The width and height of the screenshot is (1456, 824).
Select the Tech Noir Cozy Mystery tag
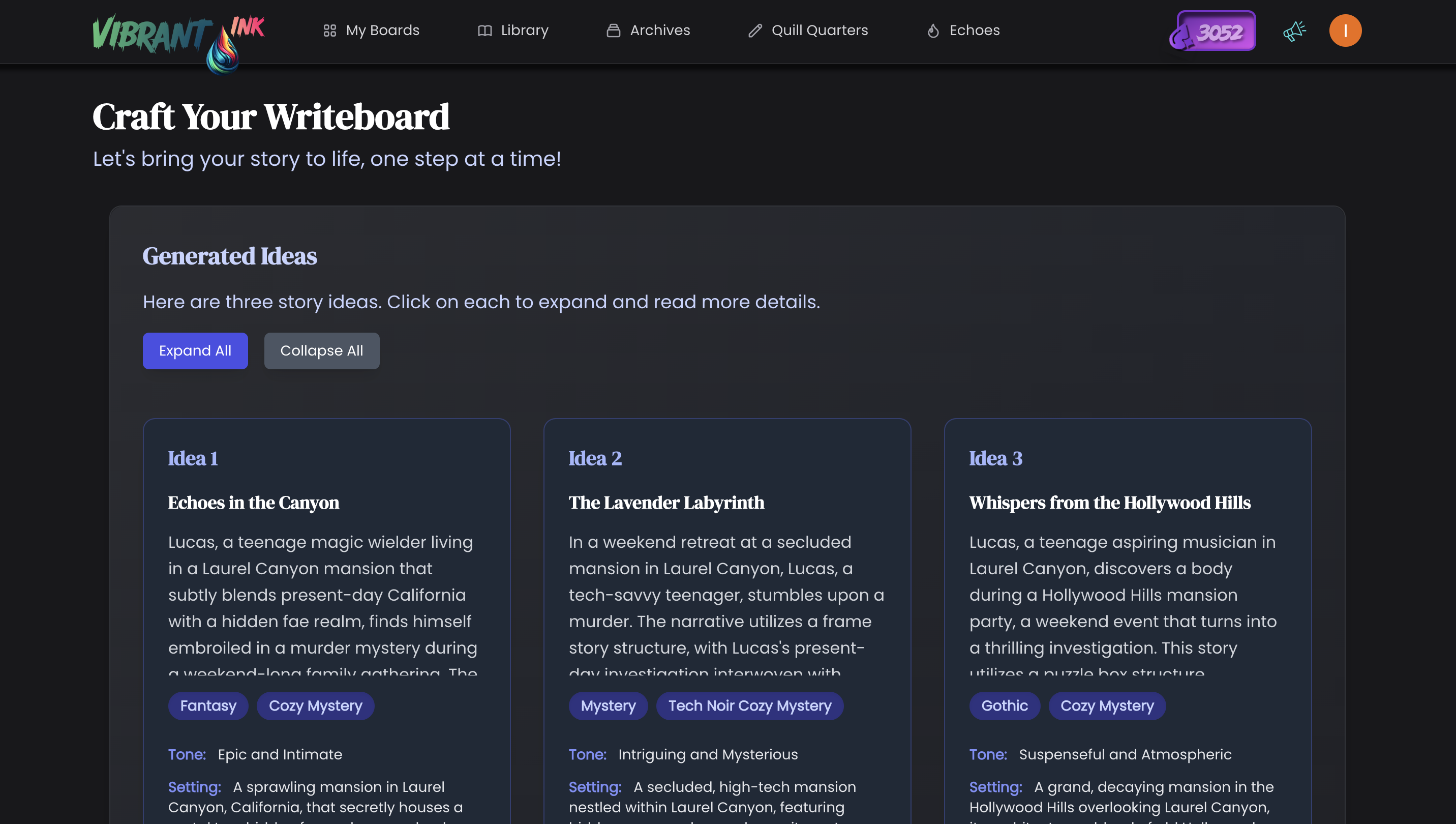[x=749, y=705]
